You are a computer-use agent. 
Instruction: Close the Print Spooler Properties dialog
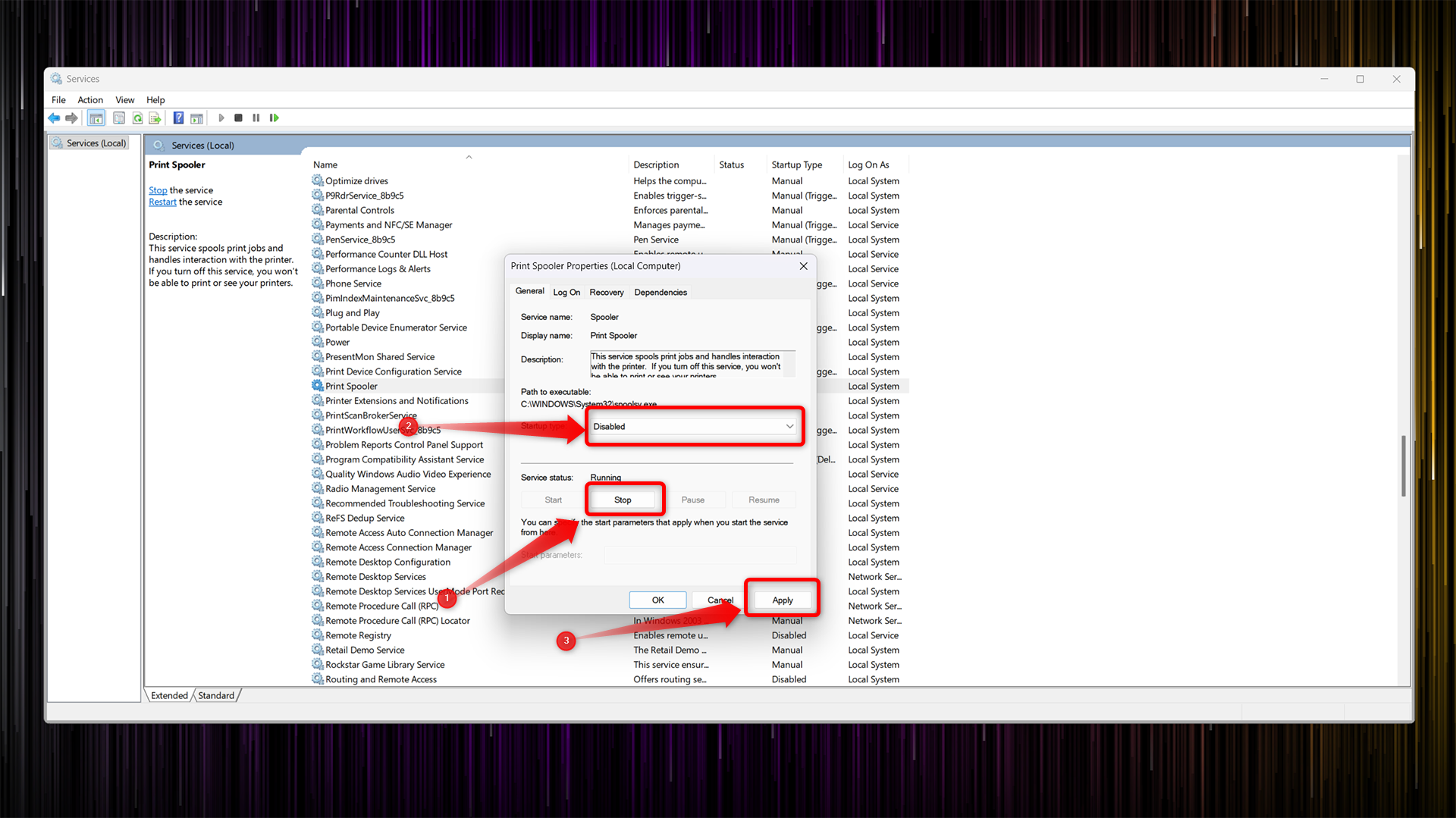[803, 266]
